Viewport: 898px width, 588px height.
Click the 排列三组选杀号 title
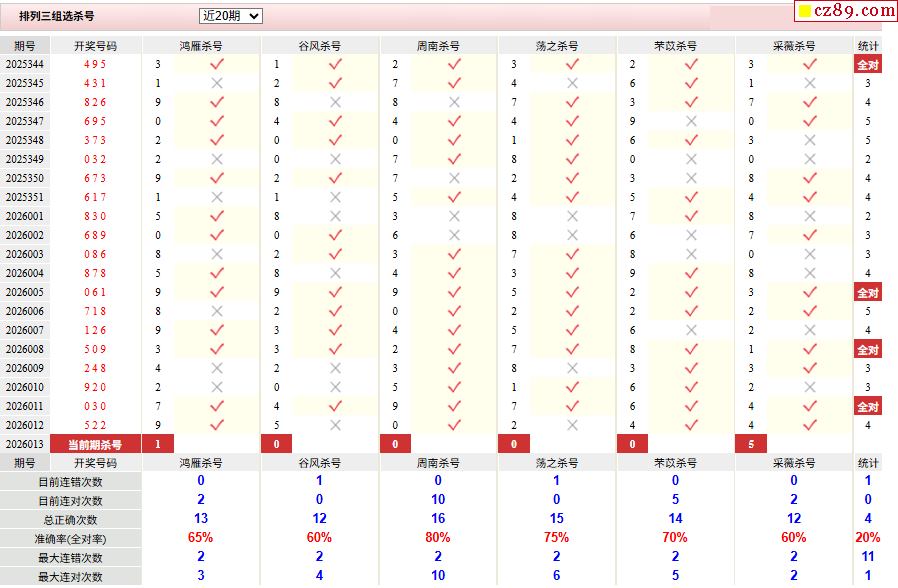(x=56, y=16)
